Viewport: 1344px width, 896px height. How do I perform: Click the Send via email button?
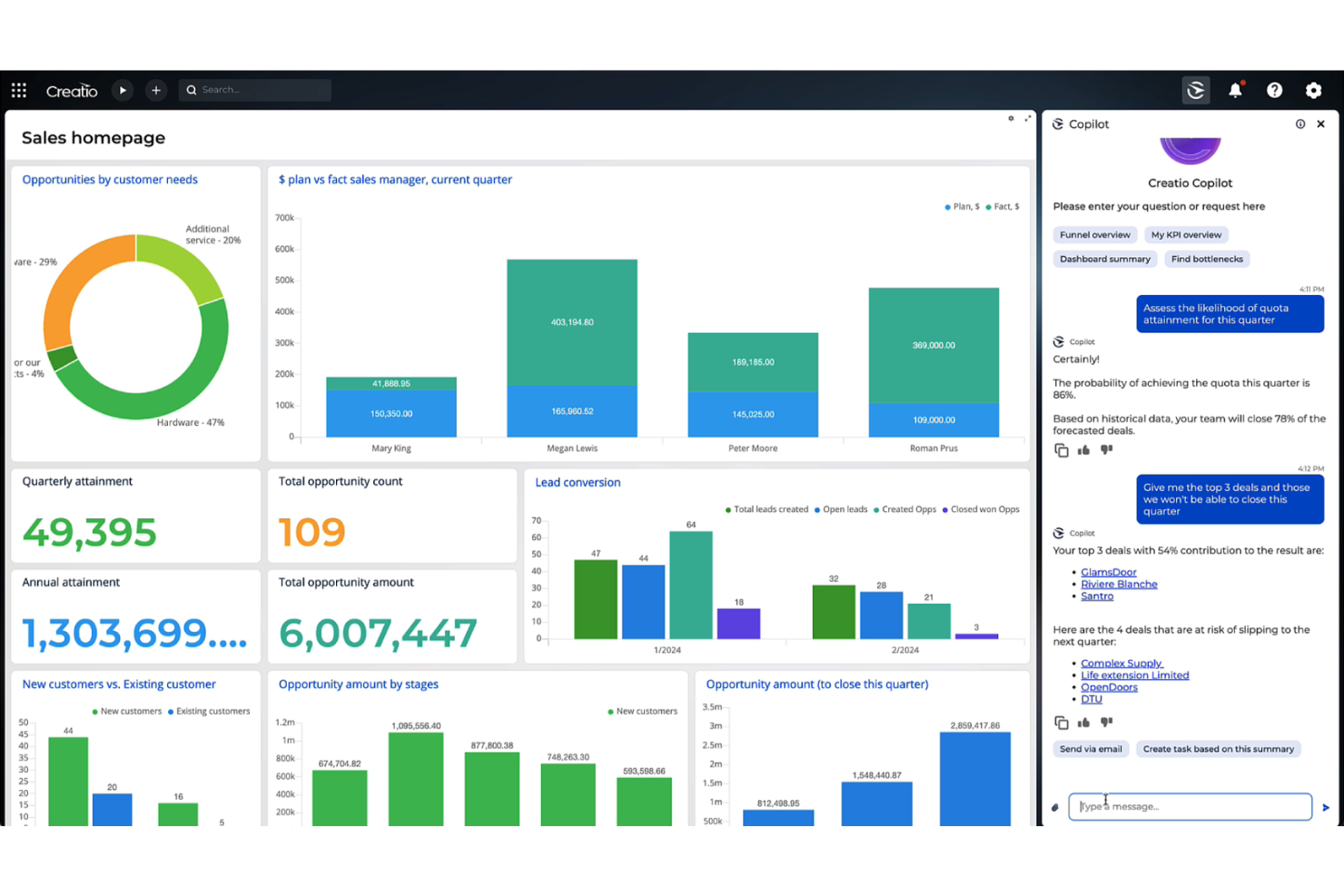[1090, 748]
